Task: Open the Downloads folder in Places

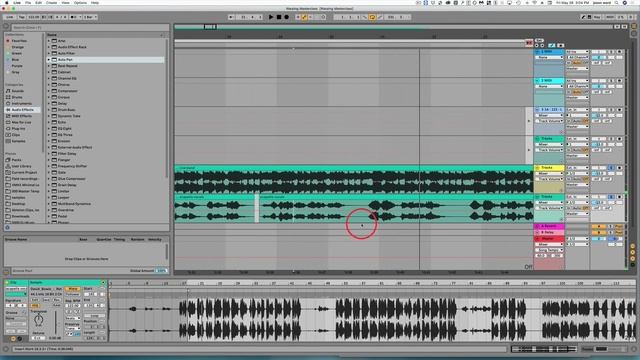Action: tap(20, 216)
